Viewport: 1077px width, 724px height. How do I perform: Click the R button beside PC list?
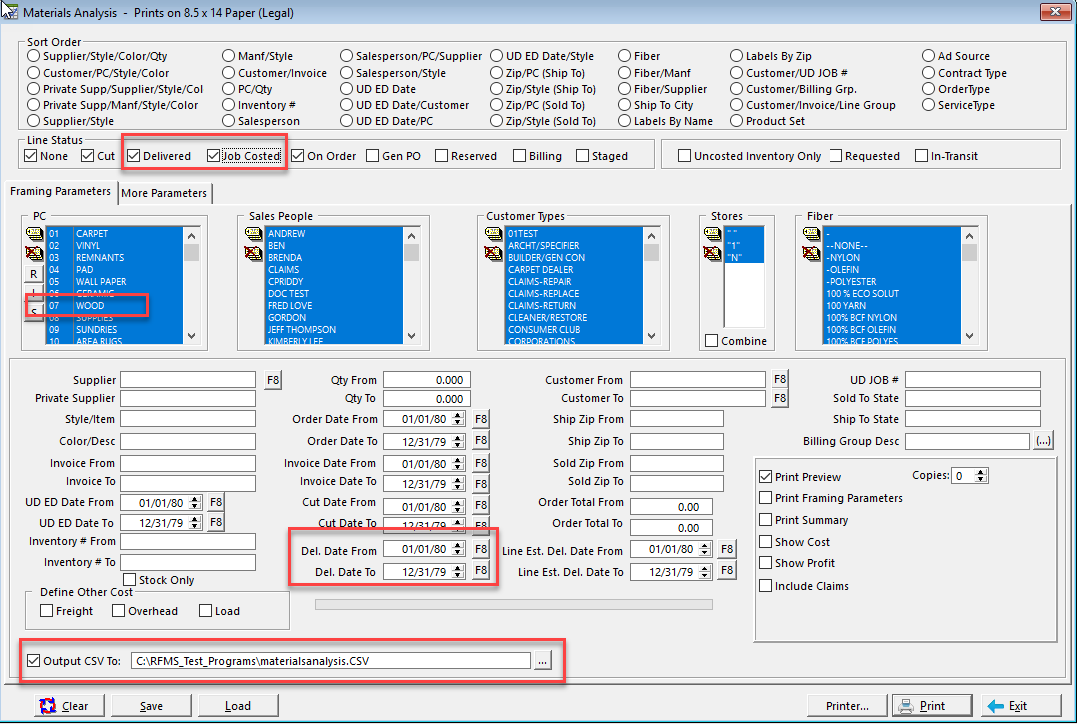(34, 274)
